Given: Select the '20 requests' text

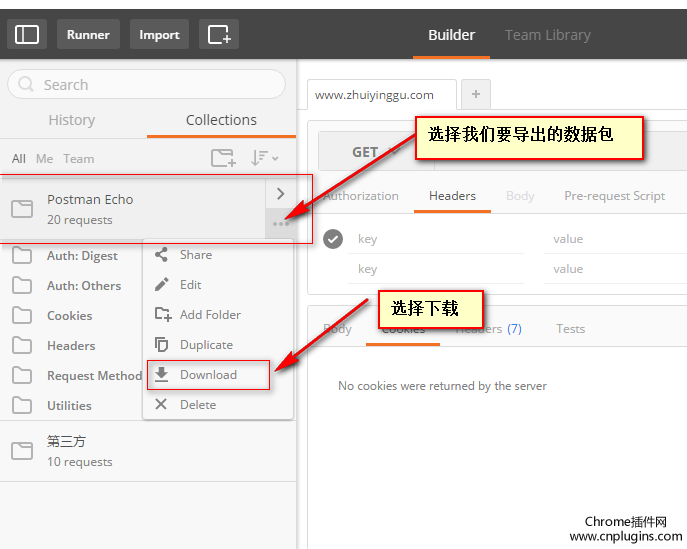Looking at the screenshot, I should 80,220.
